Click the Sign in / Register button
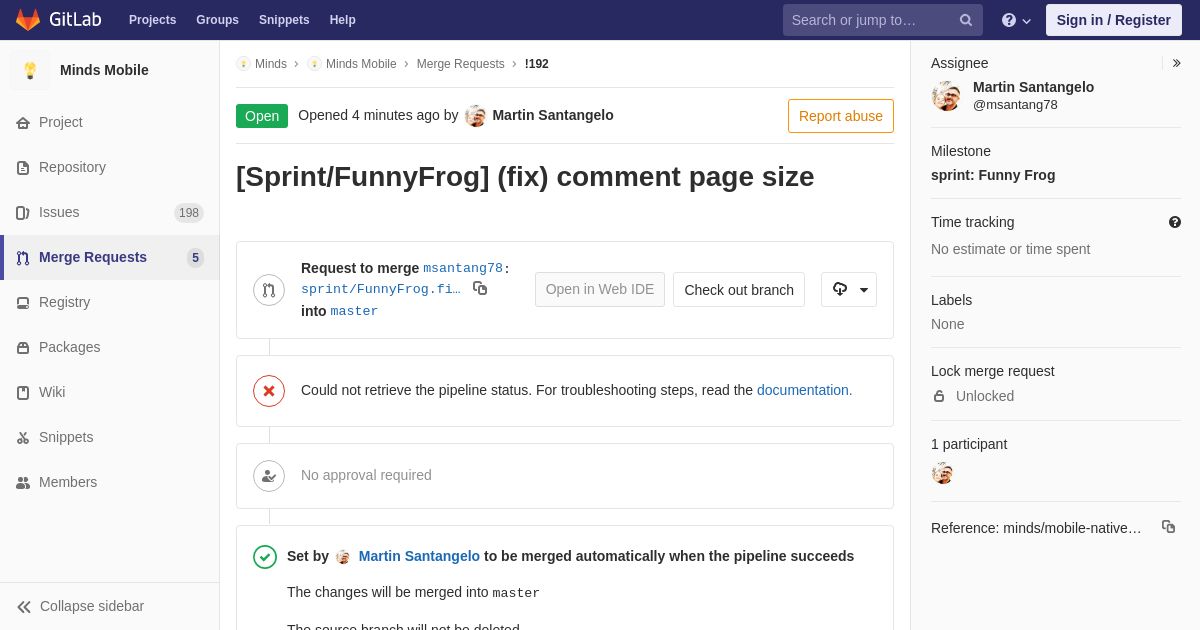 (1113, 20)
